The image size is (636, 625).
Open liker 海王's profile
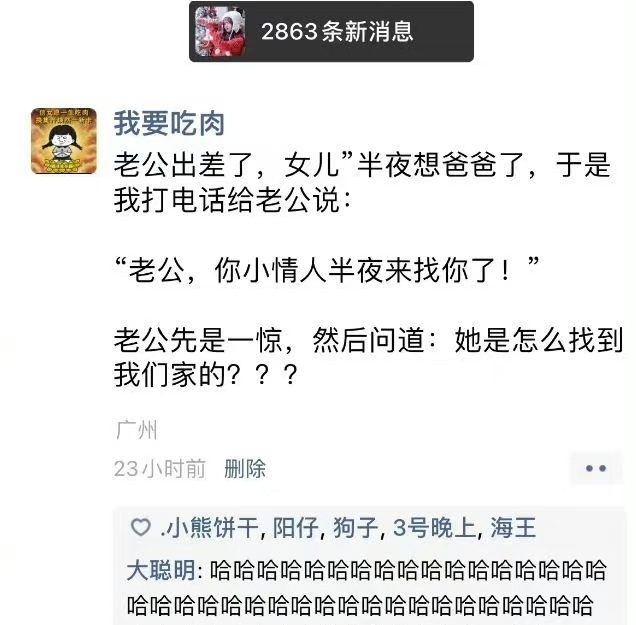[513, 528]
